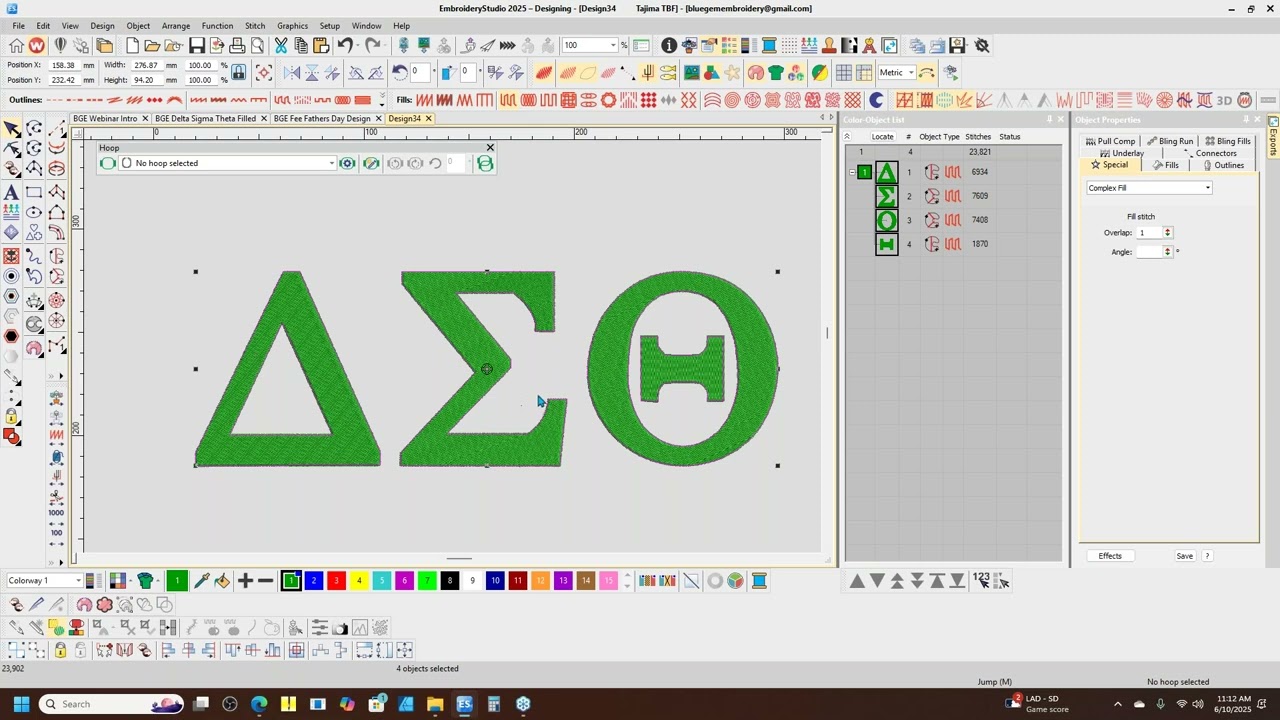The width and height of the screenshot is (1280, 720).
Task: Open the Arrange menu
Action: click(176, 26)
